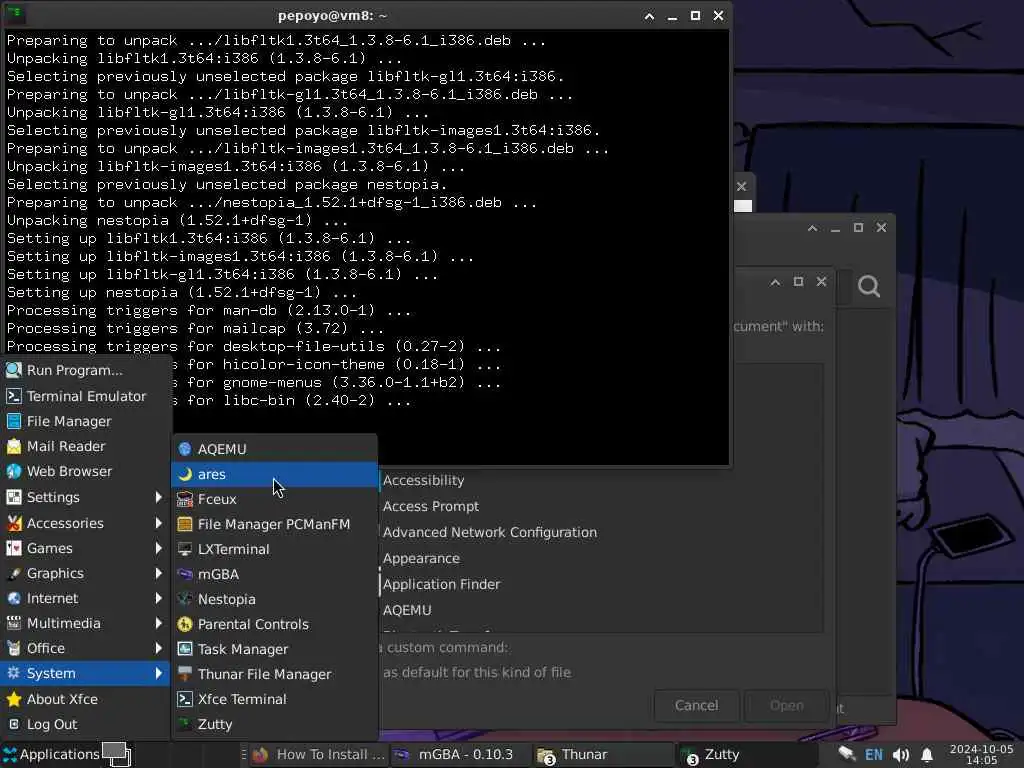Image resolution: width=1024 pixels, height=768 pixels.
Task: Click the File Manager PCManFM icon
Action: [x=185, y=524]
